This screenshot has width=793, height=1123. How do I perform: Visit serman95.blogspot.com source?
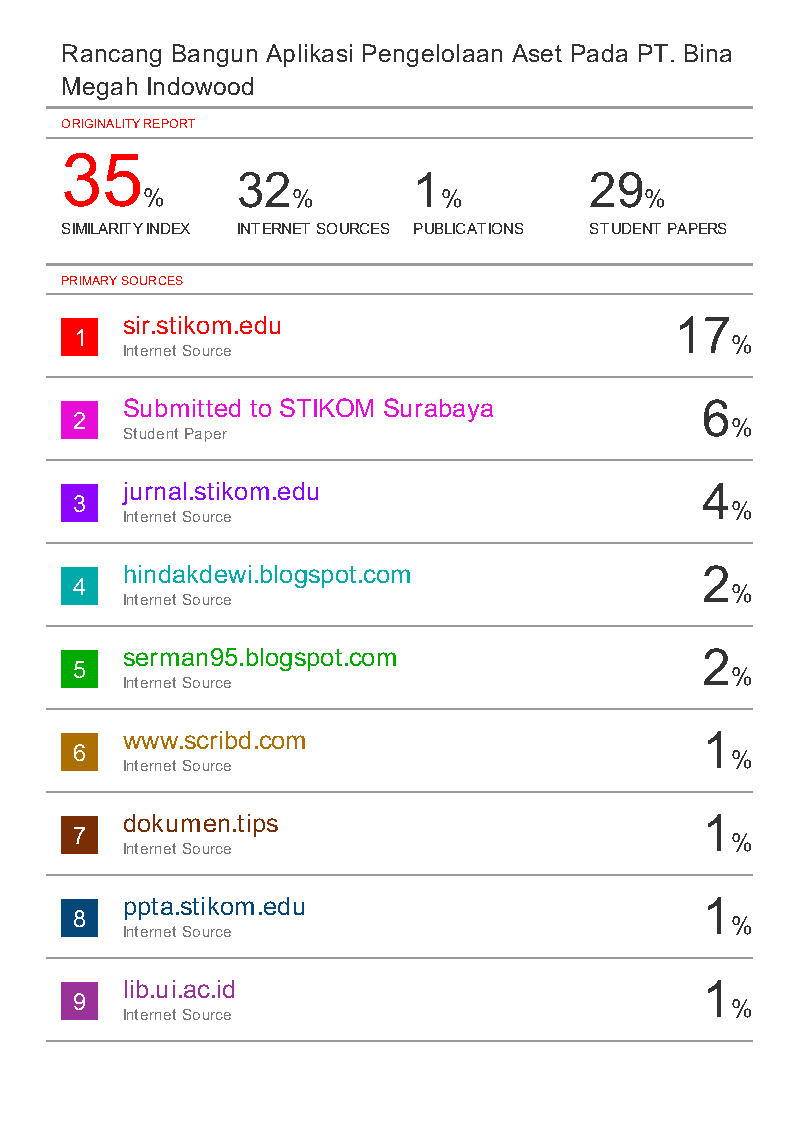(x=260, y=658)
